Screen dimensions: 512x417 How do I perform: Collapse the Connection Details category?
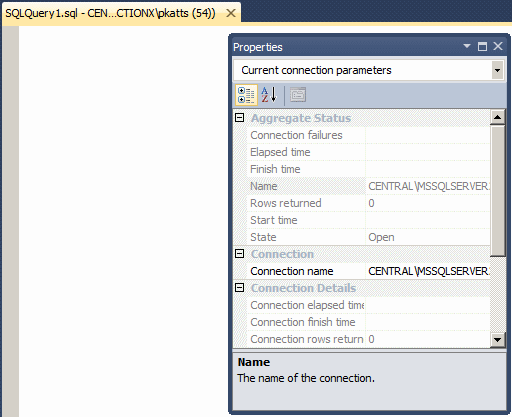pyautogui.click(x=239, y=288)
